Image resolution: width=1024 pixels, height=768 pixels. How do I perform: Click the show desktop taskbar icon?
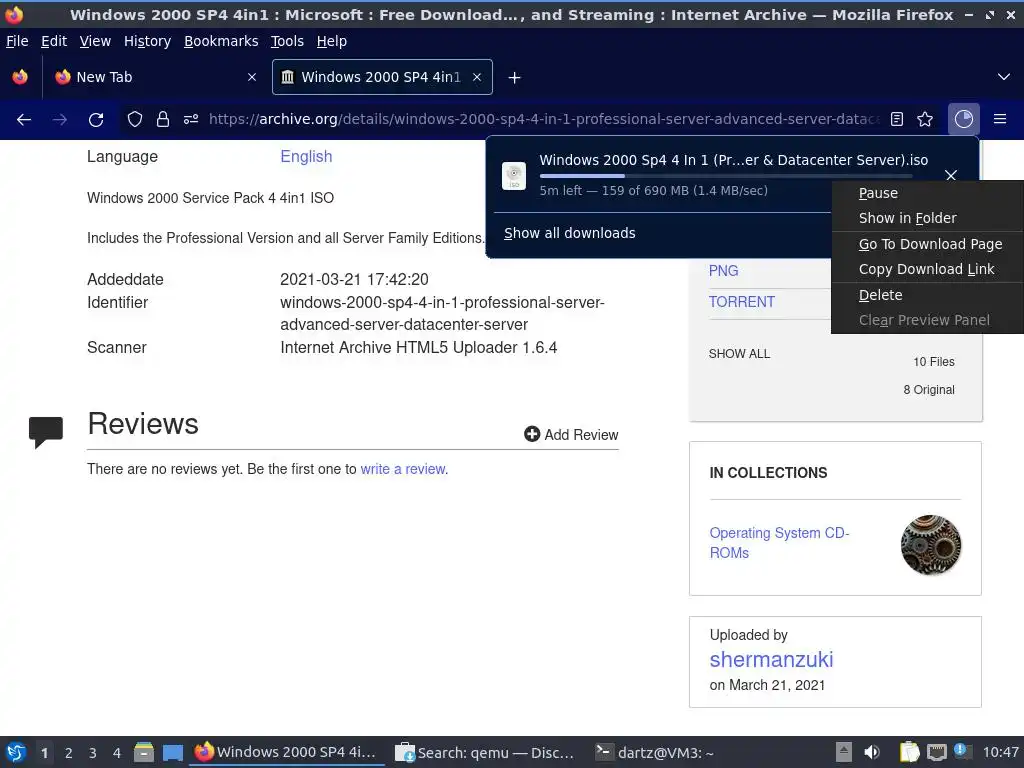172,752
